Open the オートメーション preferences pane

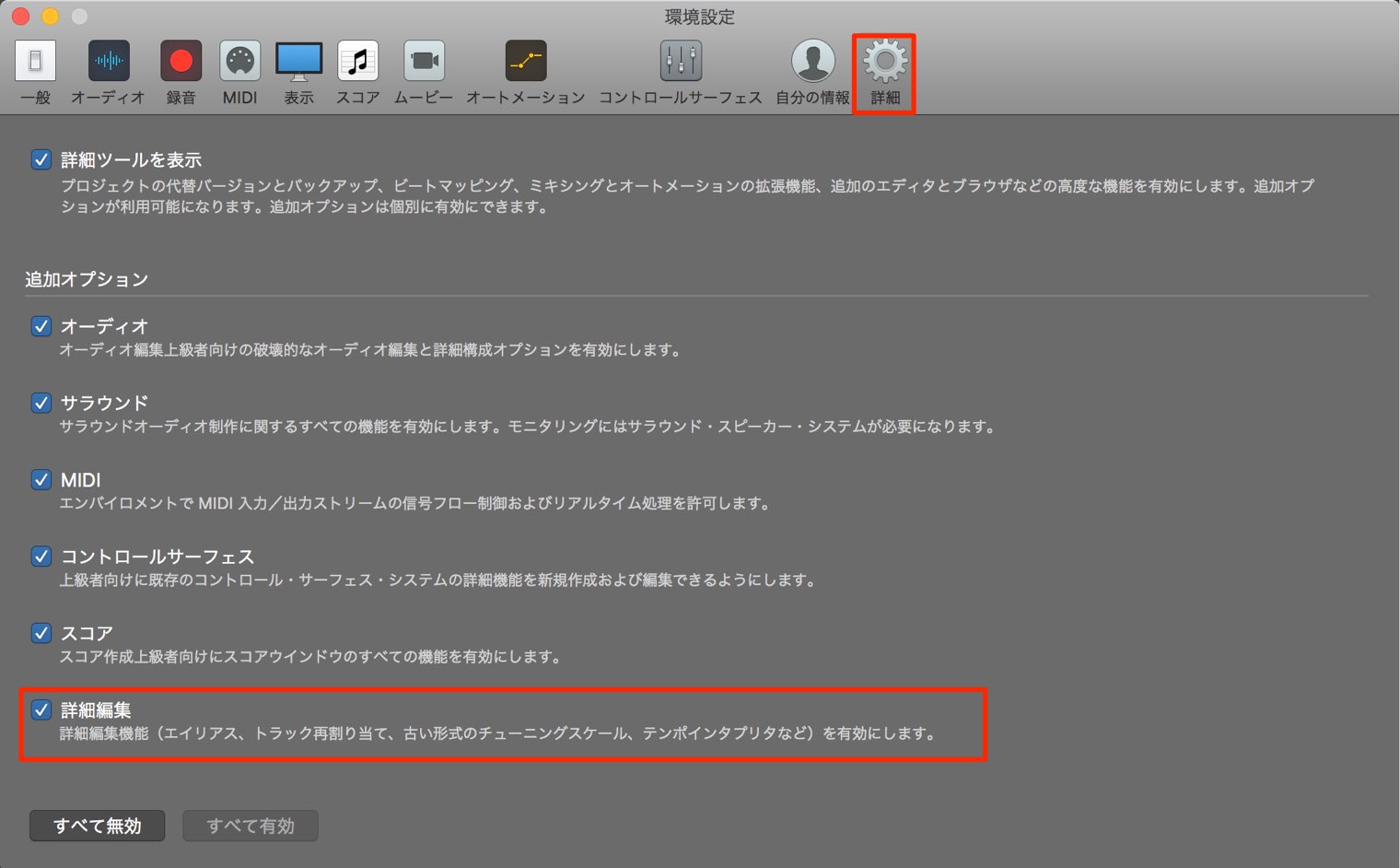click(525, 73)
